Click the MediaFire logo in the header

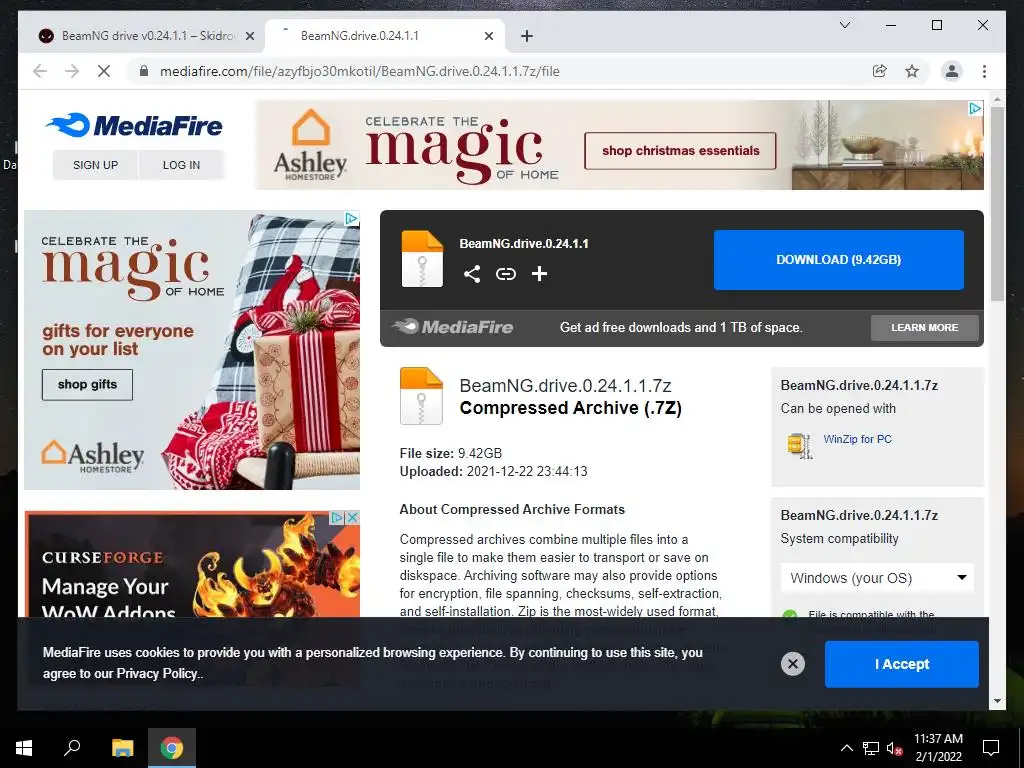point(135,125)
